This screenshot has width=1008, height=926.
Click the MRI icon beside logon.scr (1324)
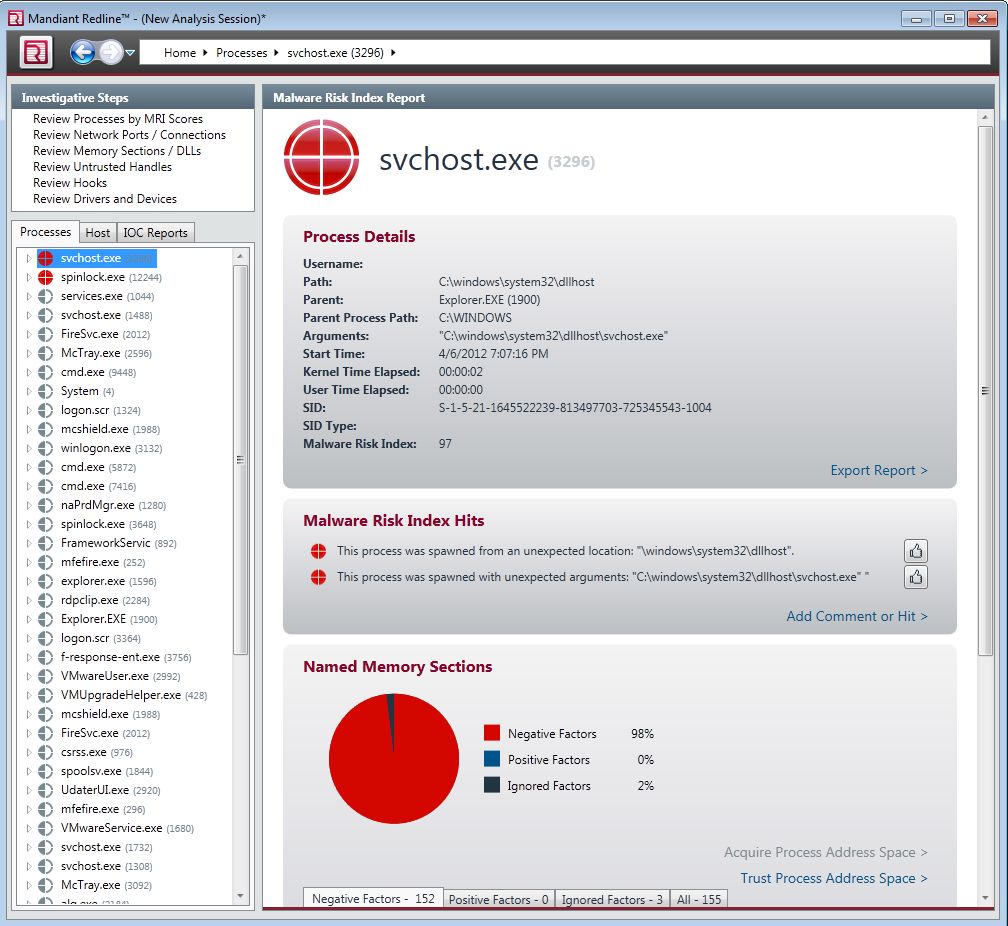[x=46, y=410]
